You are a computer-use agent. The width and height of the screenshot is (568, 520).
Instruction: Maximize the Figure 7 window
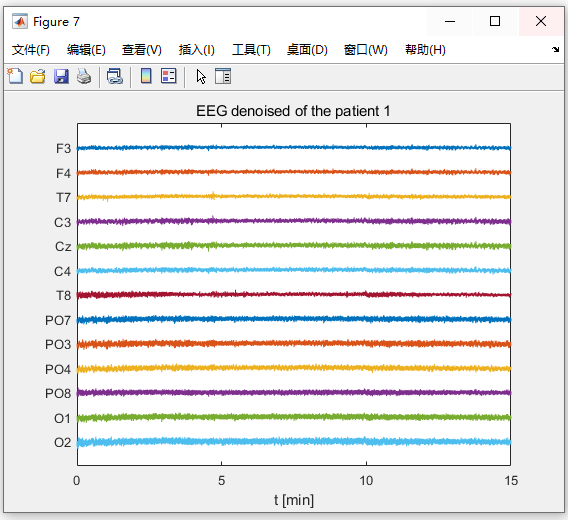click(495, 21)
